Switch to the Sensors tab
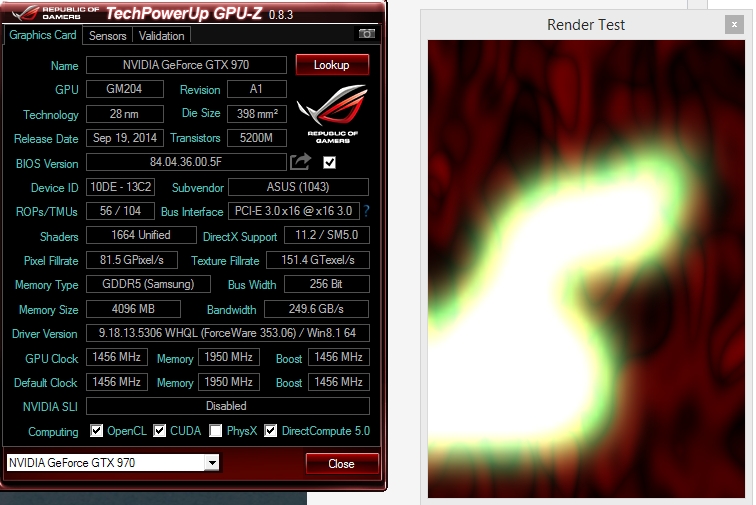The width and height of the screenshot is (756, 505). click(108, 35)
